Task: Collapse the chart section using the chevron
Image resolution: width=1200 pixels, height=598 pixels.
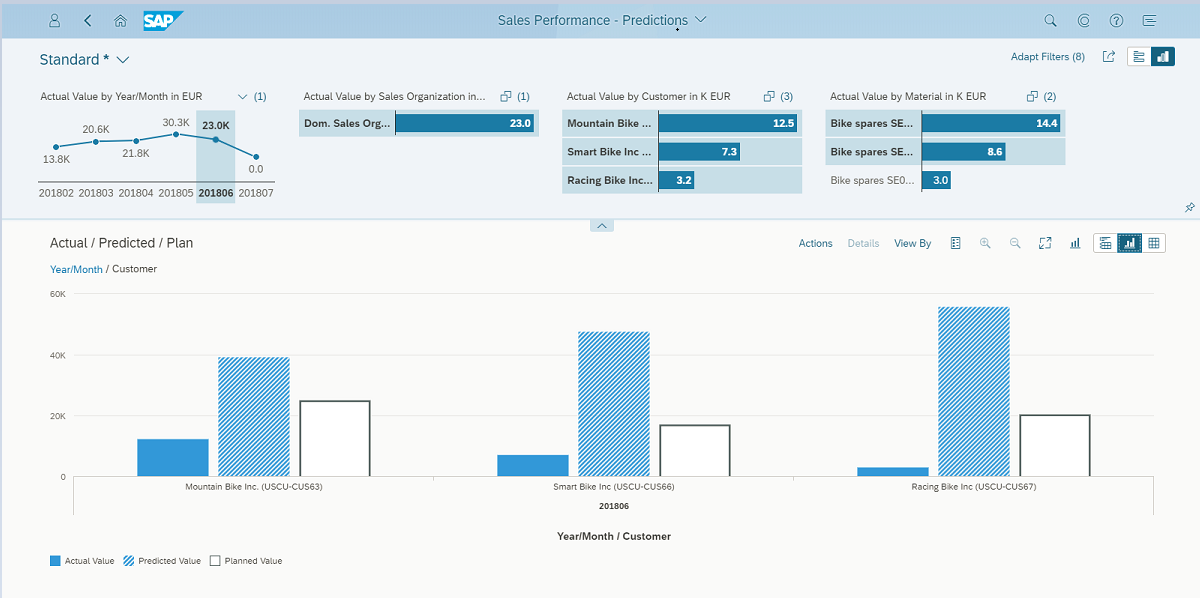Action: point(601,226)
